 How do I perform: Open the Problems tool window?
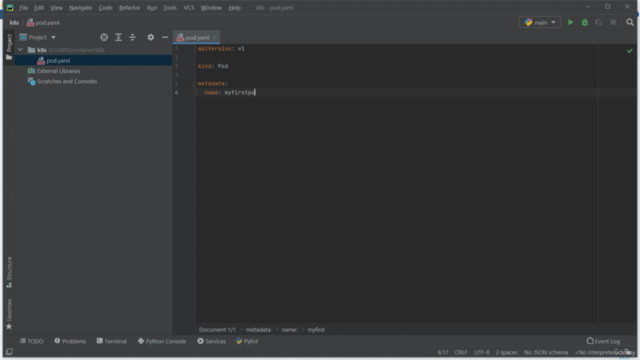[70, 341]
